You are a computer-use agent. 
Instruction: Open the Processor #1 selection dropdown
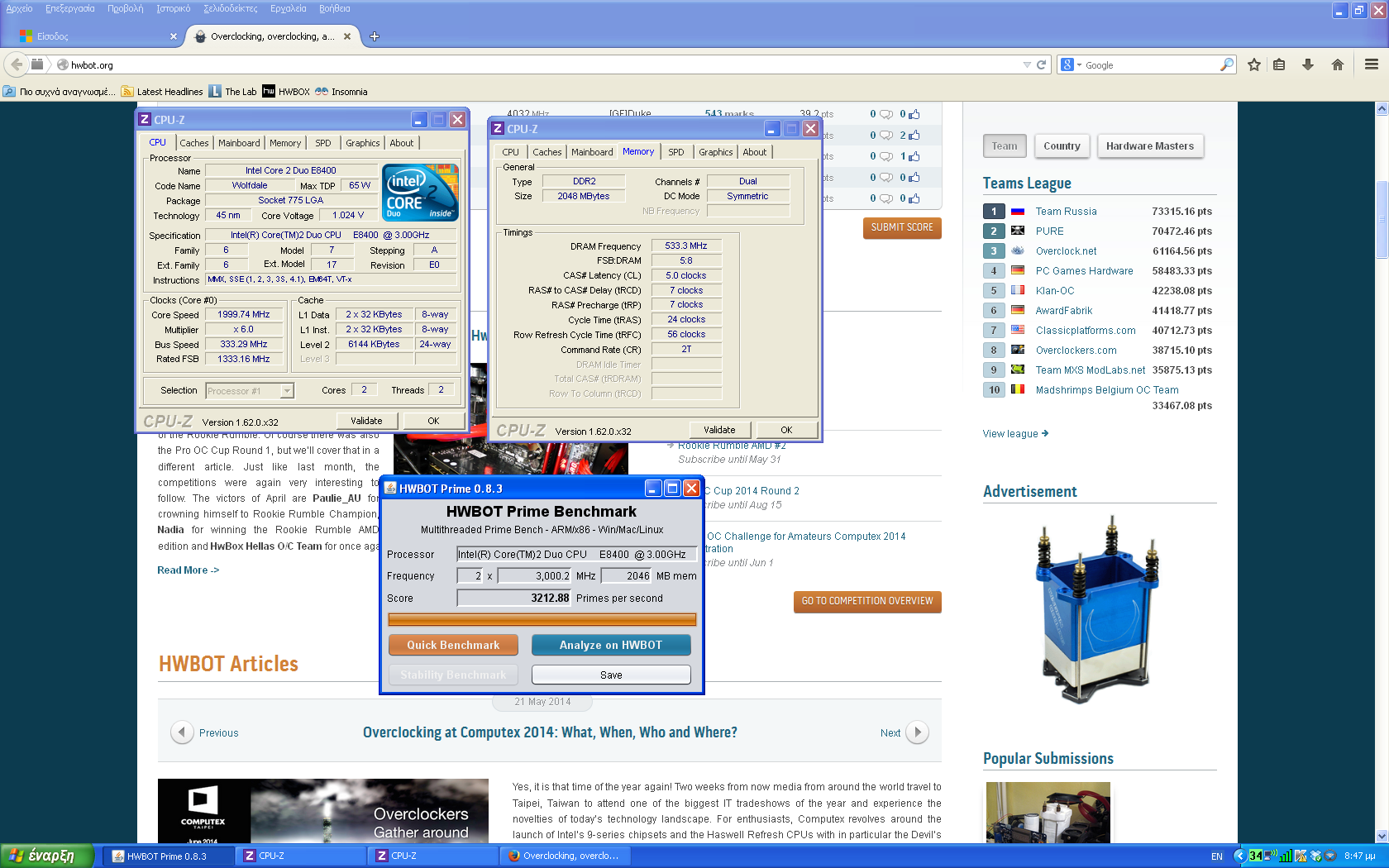[x=287, y=391]
